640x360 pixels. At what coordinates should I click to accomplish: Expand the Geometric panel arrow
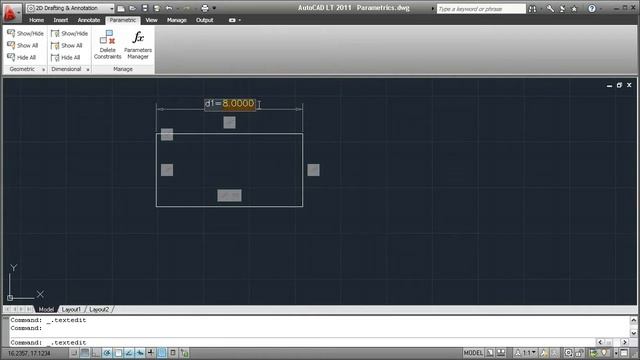[44, 70]
